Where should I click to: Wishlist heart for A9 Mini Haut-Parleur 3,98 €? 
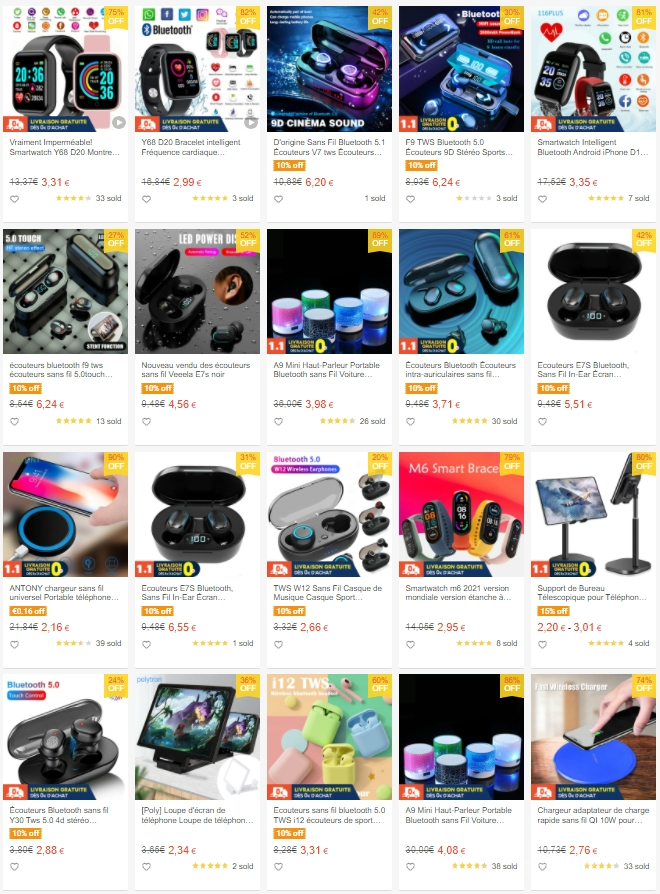(x=279, y=421)
